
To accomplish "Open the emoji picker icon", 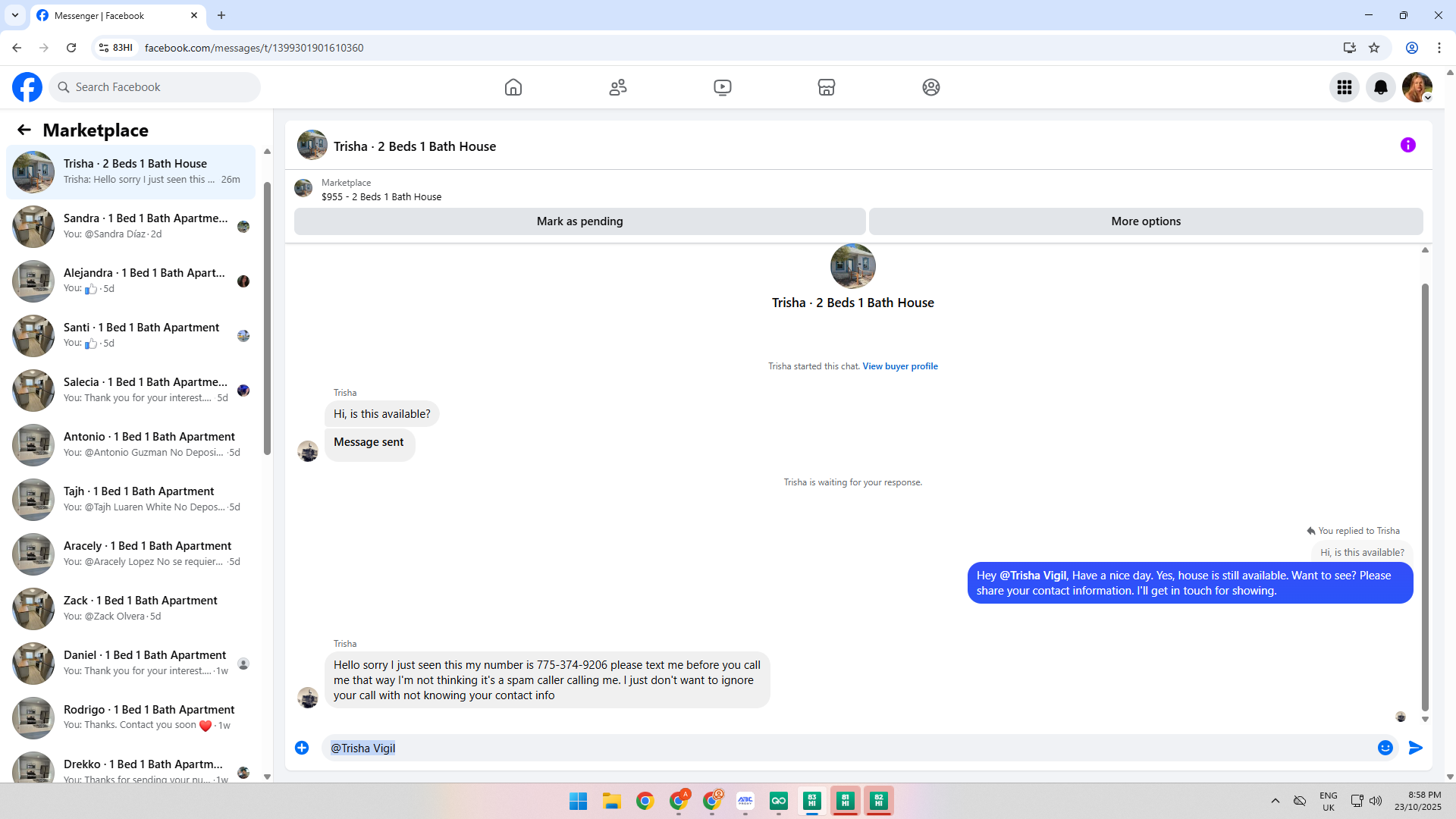I will click(x=1385, y=748).
